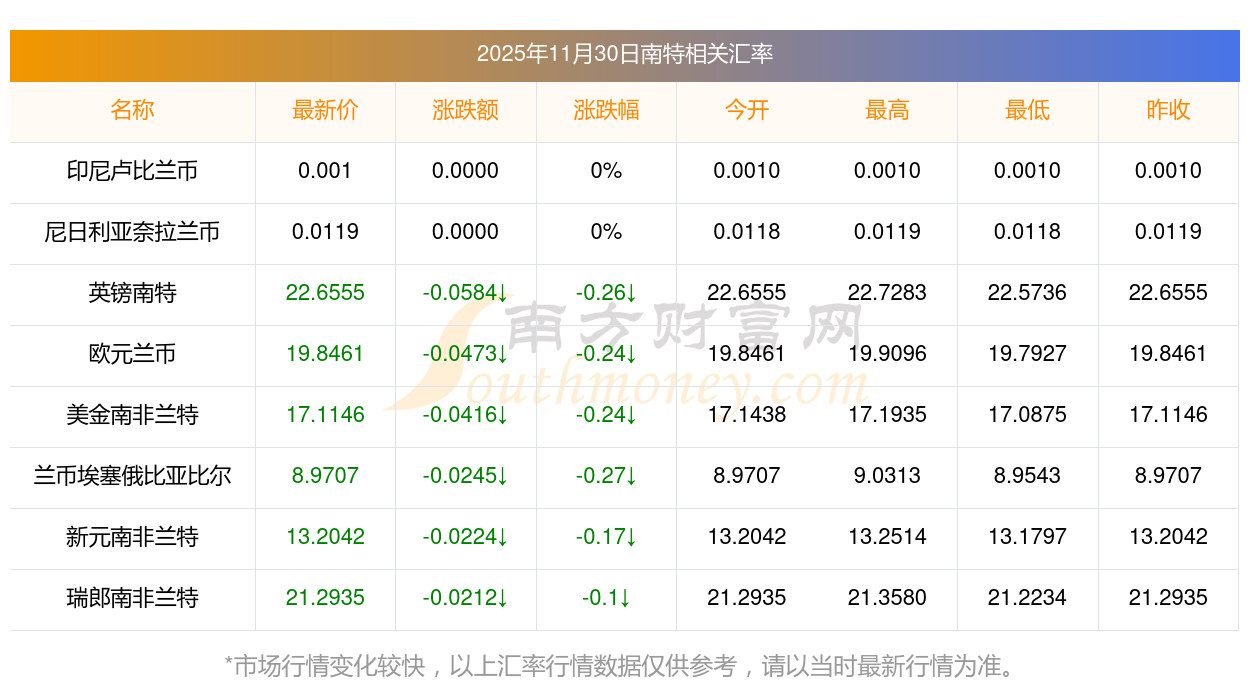Select 0% in 尼日利亚奈拉兰币 row

pos(606,232)
